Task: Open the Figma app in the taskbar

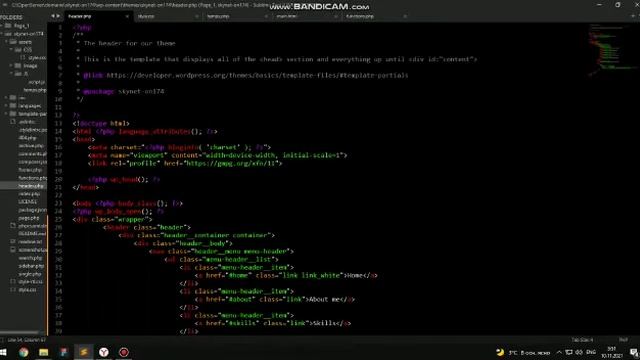Action: [64, 352]
